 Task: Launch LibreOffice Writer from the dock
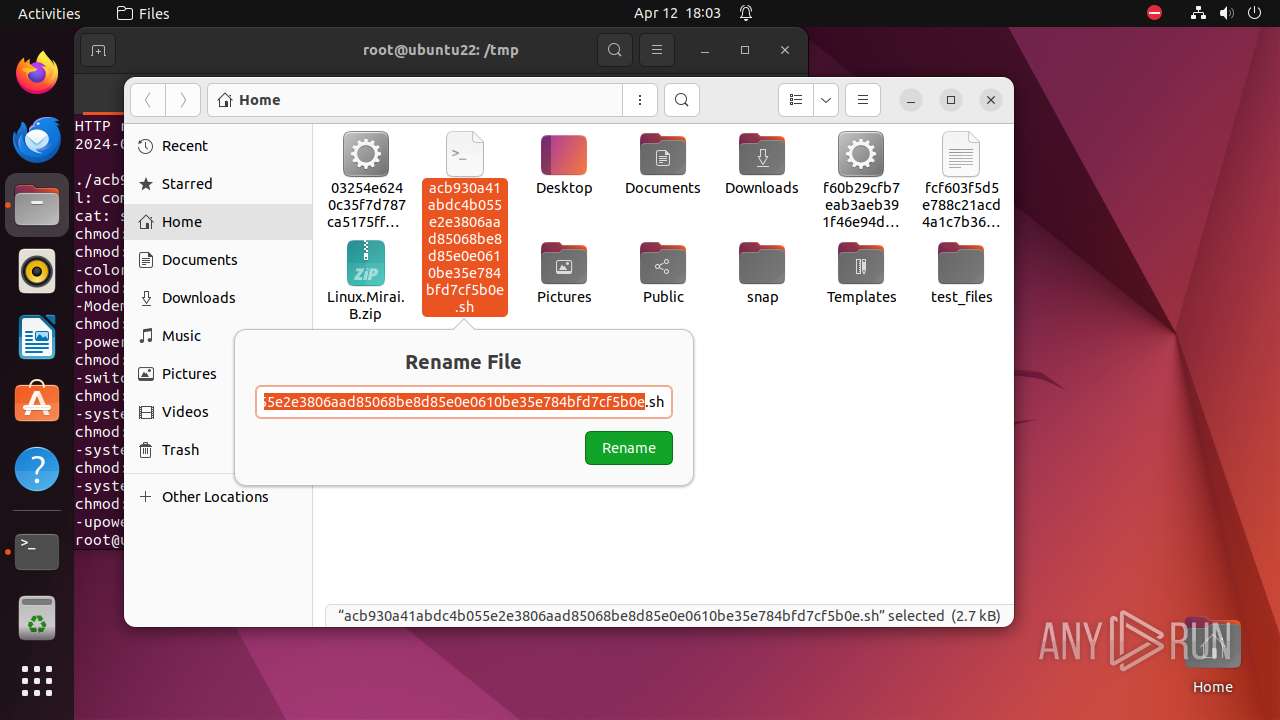tap(37, 337)
